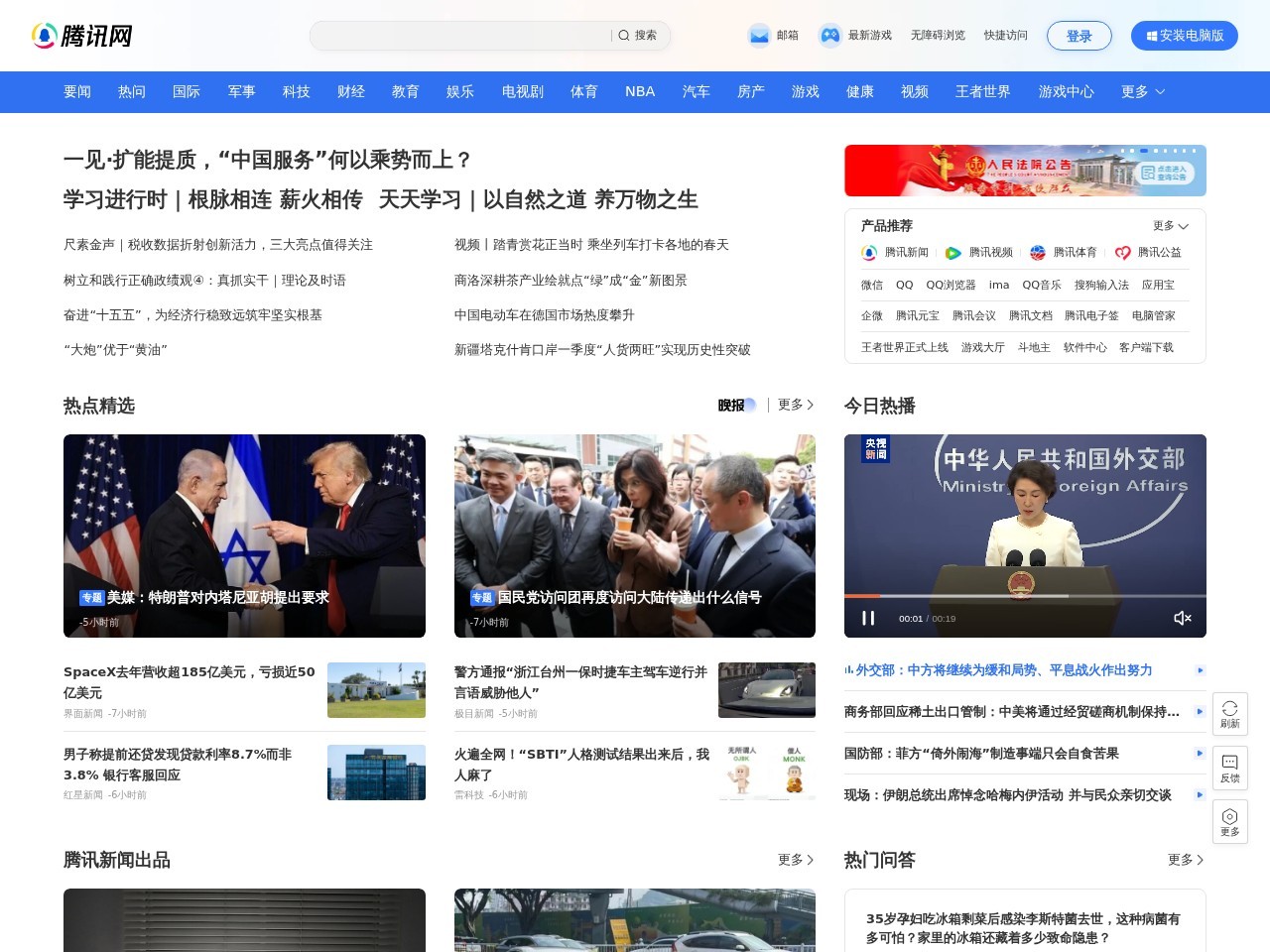
Task: Open 更多 next to 热门问答
Action: pos(1184,861)
